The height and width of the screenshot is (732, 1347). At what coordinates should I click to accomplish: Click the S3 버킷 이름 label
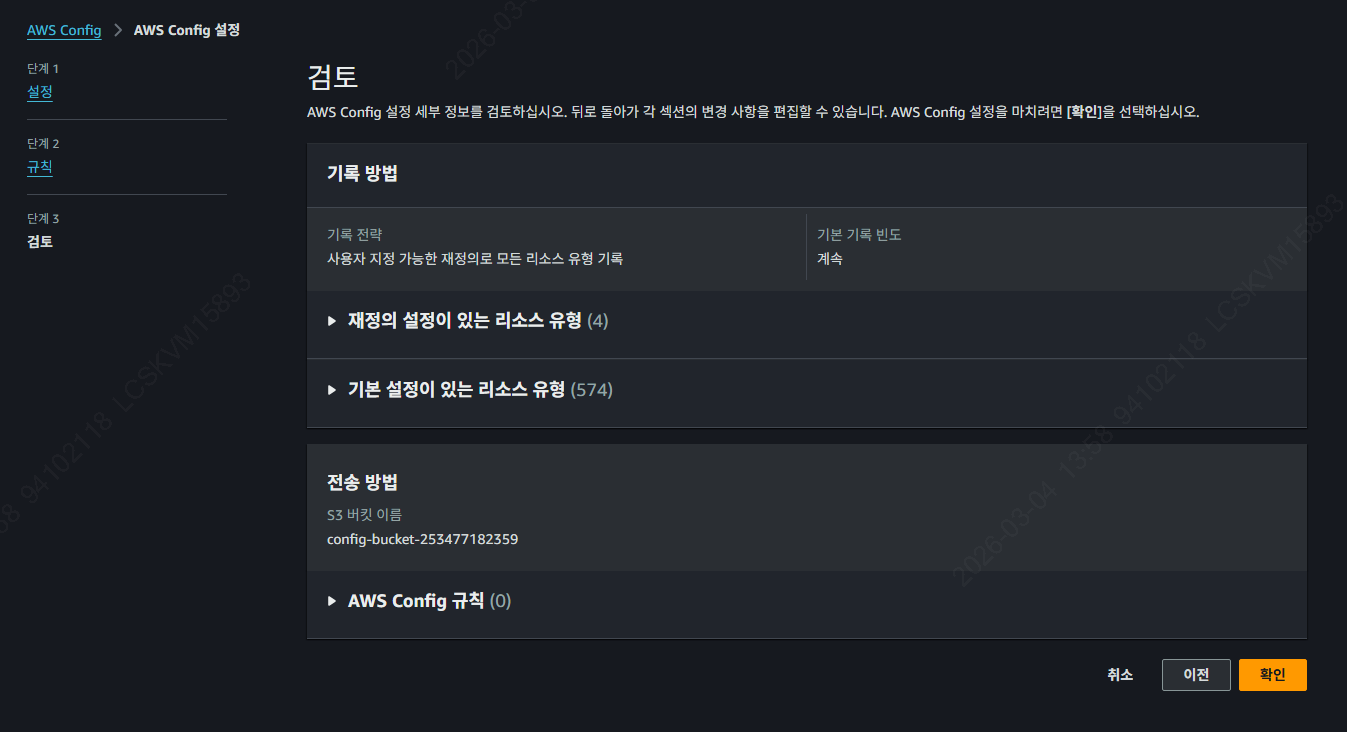point(364,515)
